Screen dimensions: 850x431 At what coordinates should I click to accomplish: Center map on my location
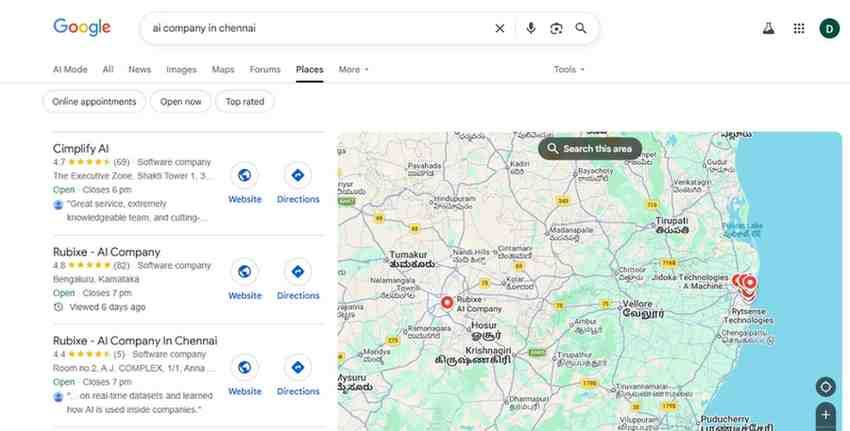click(x=826, y=387)
